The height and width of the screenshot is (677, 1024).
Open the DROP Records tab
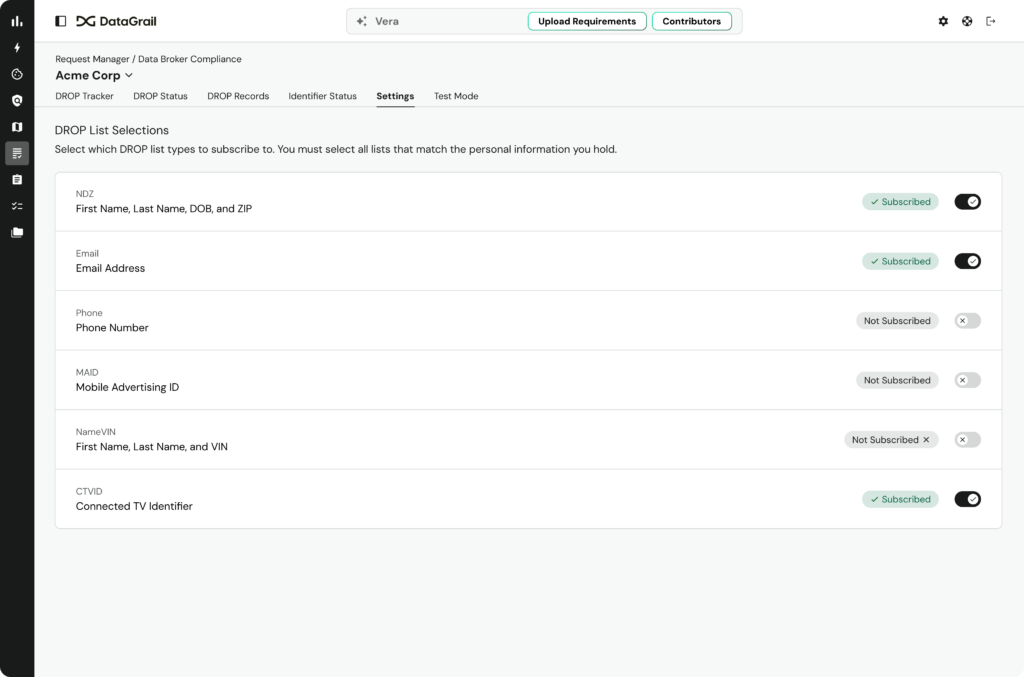(238, 96)
